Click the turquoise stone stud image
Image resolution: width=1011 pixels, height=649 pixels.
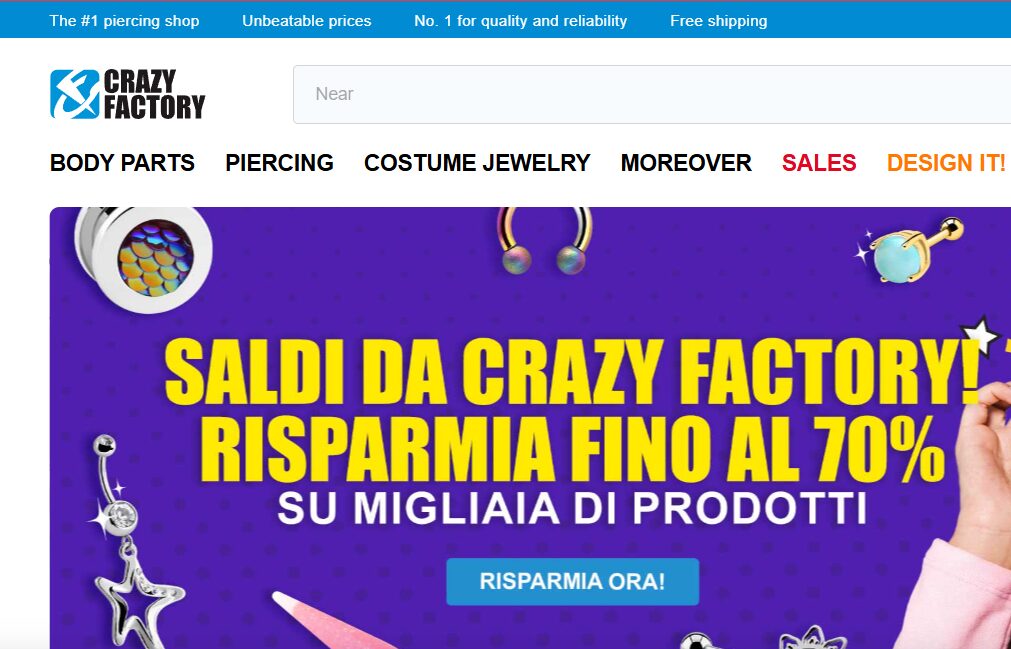coord(910,251)
